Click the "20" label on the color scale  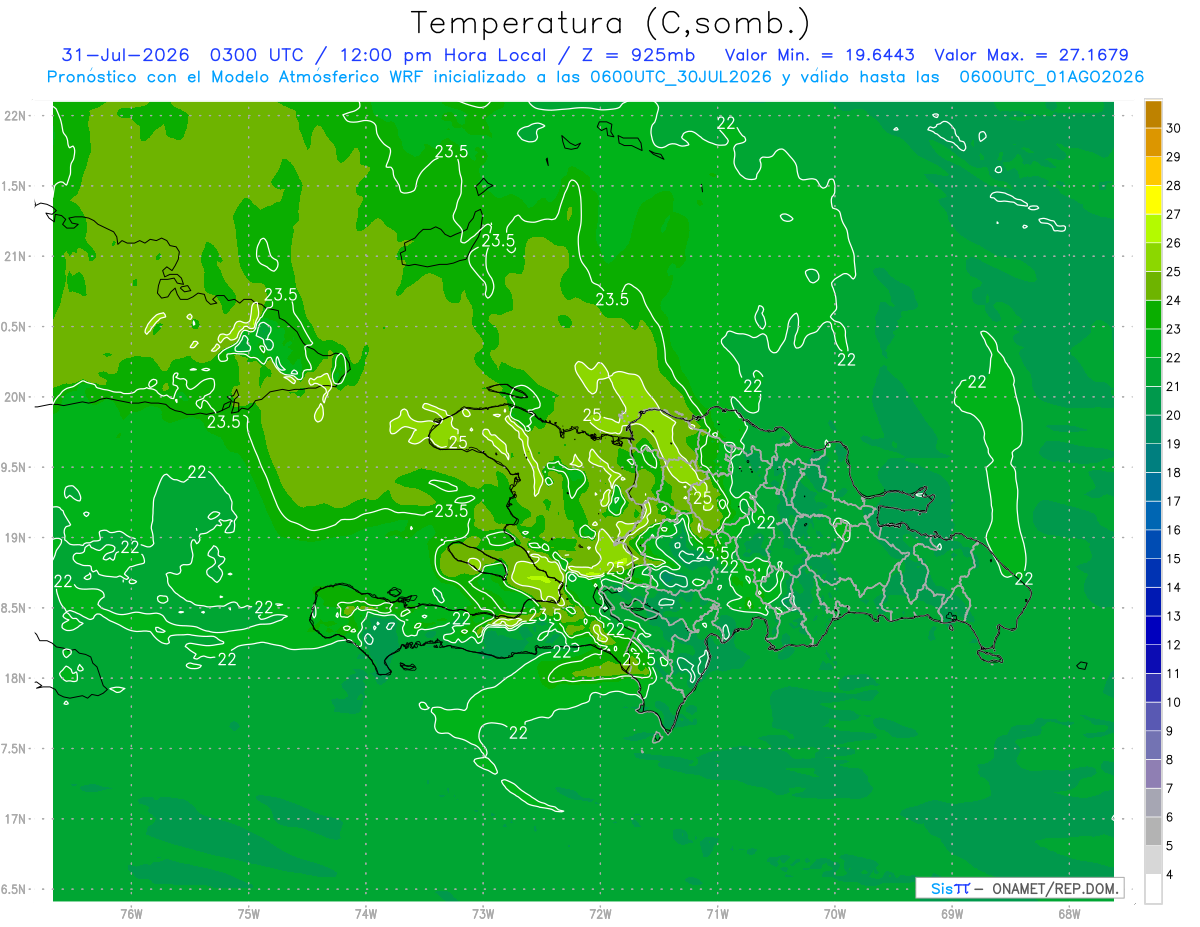tap(1174, 415)
